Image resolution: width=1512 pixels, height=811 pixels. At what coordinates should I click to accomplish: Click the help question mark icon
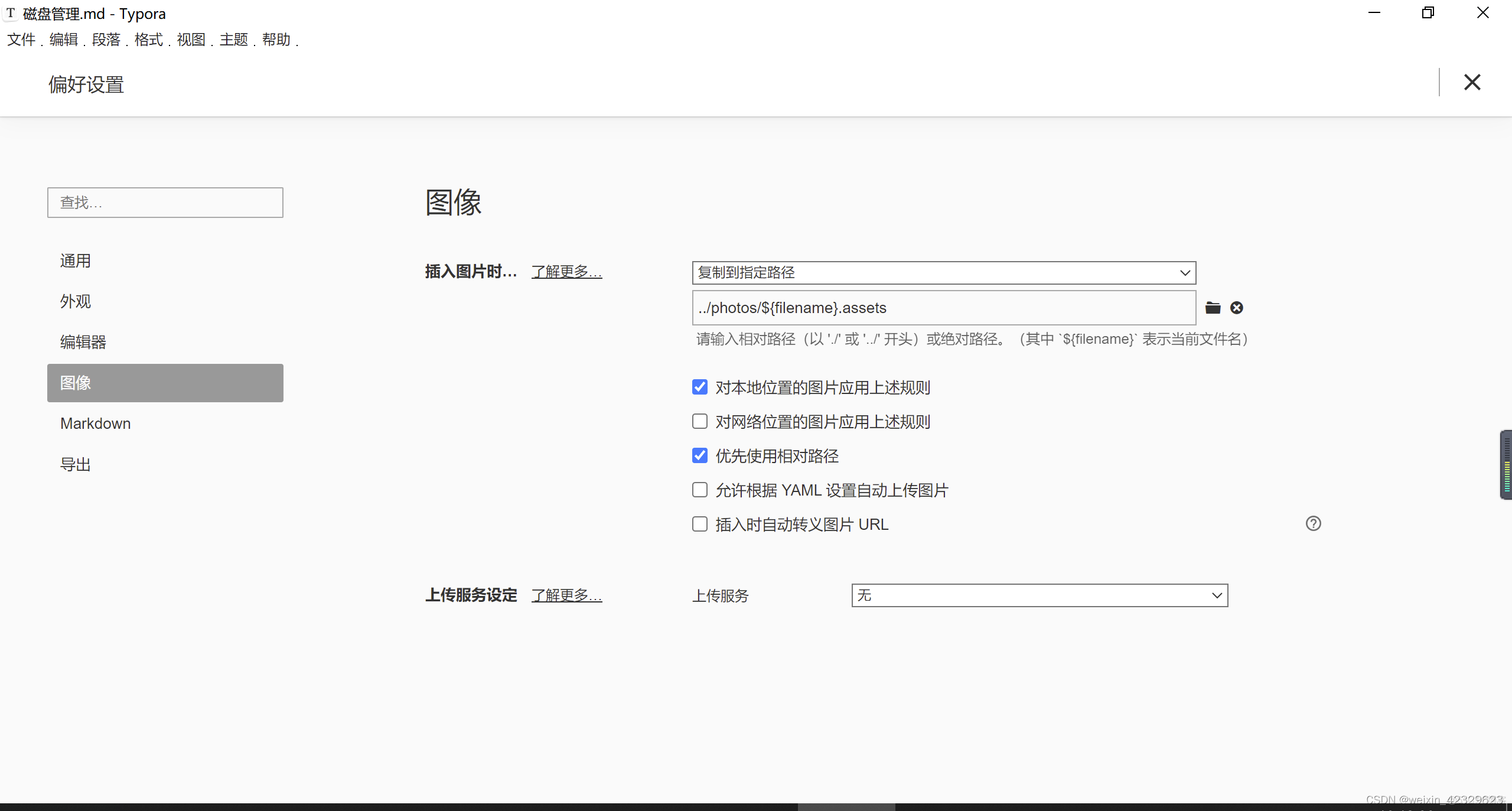coord(1313,523)
